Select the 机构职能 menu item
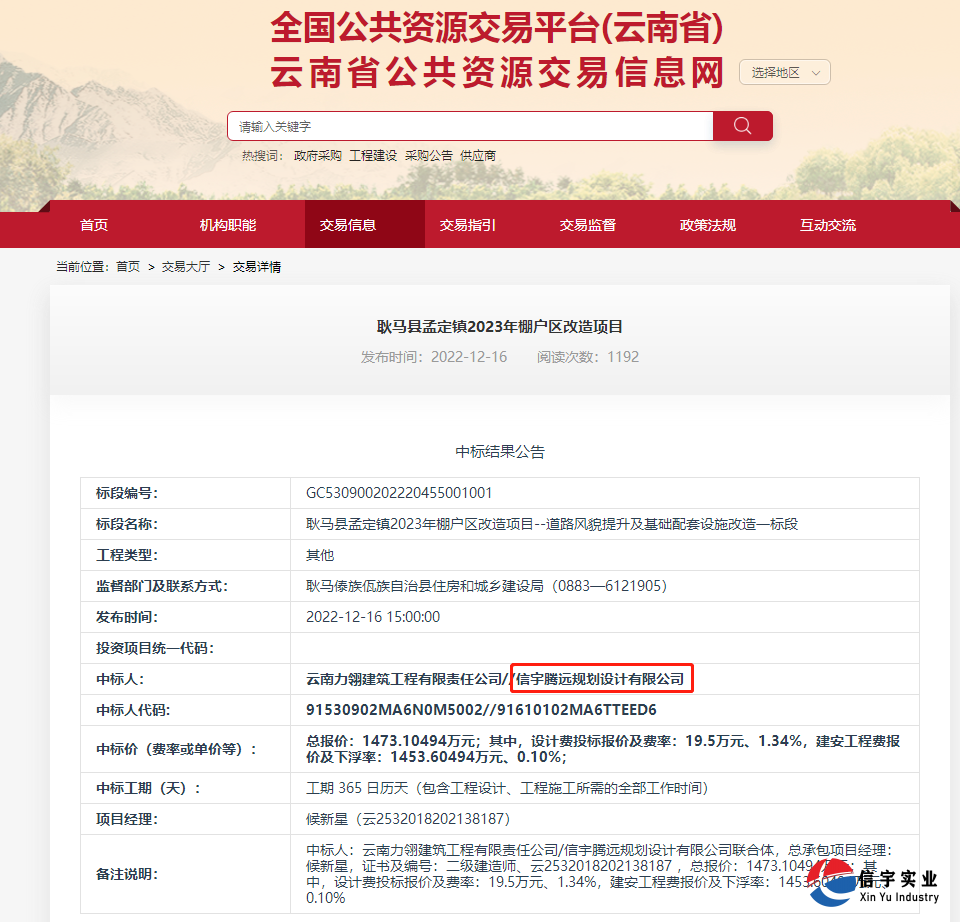Image resolution: width=960 pixels, height=922 pixels. [229, 225]
